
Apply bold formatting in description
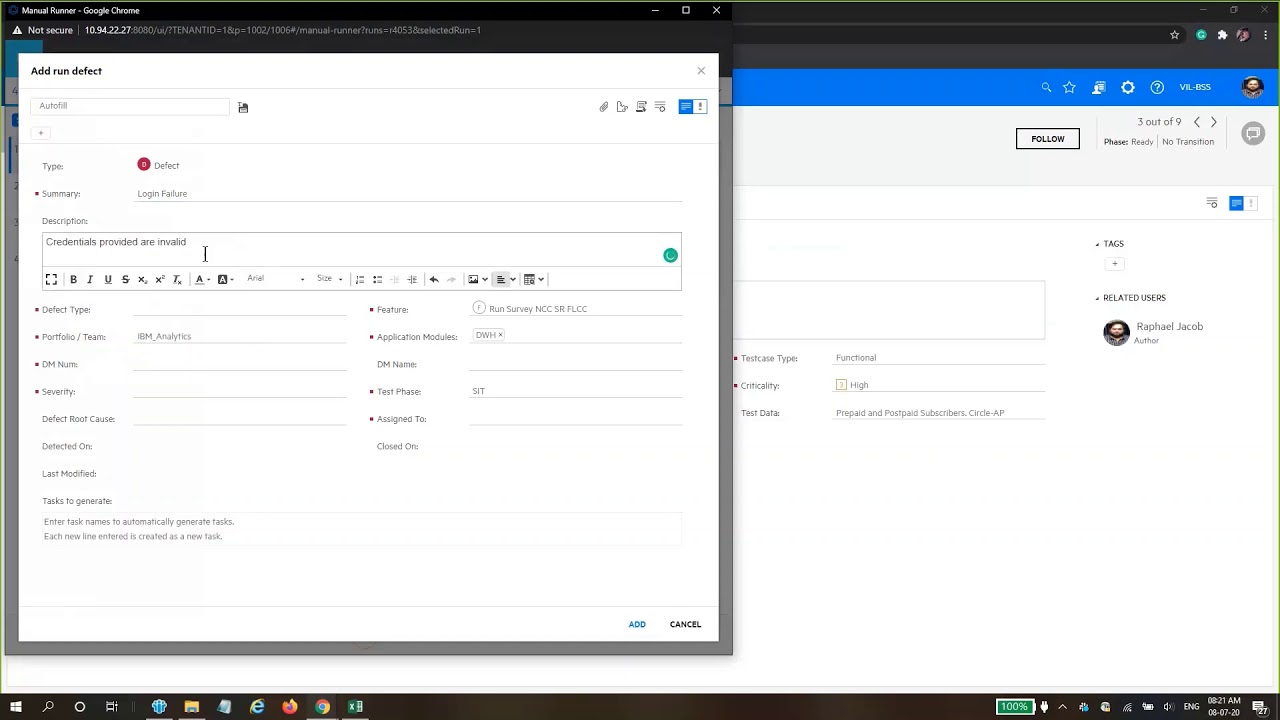73,279
